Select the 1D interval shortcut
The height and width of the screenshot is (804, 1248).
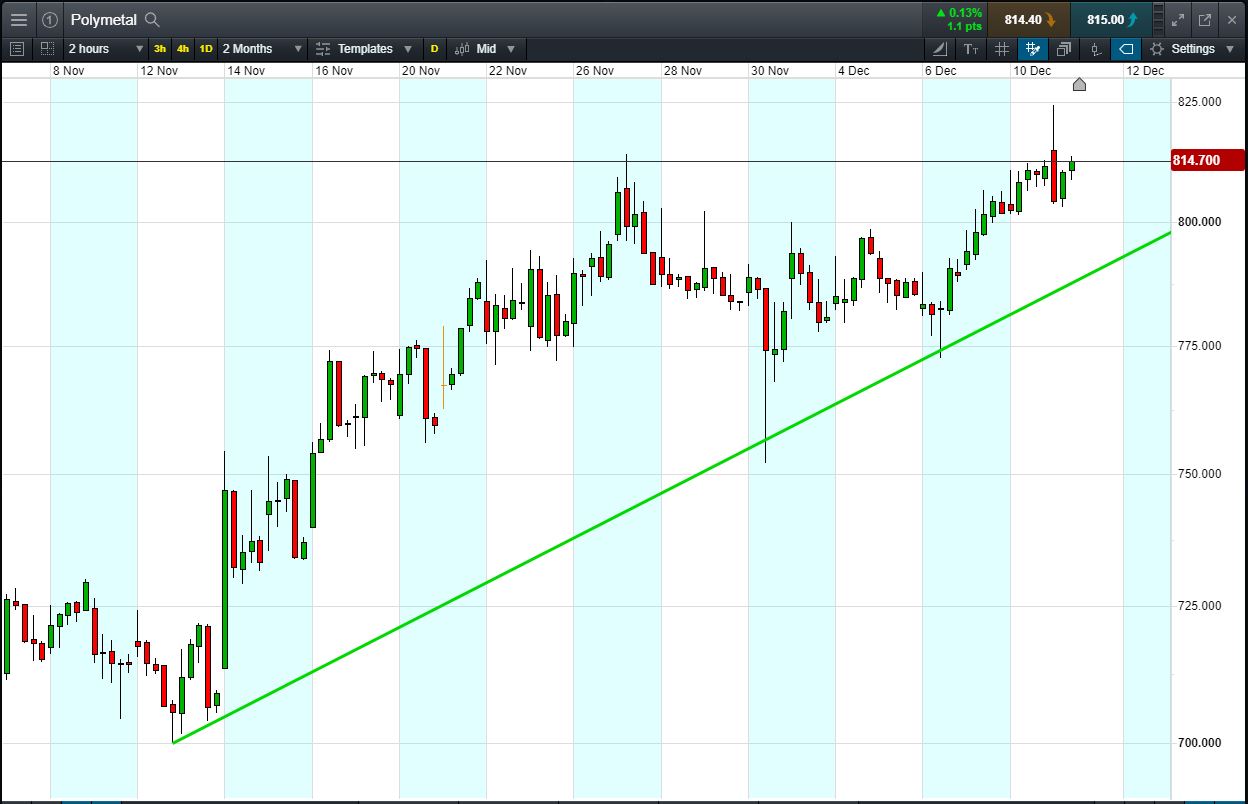click(206, 48)
